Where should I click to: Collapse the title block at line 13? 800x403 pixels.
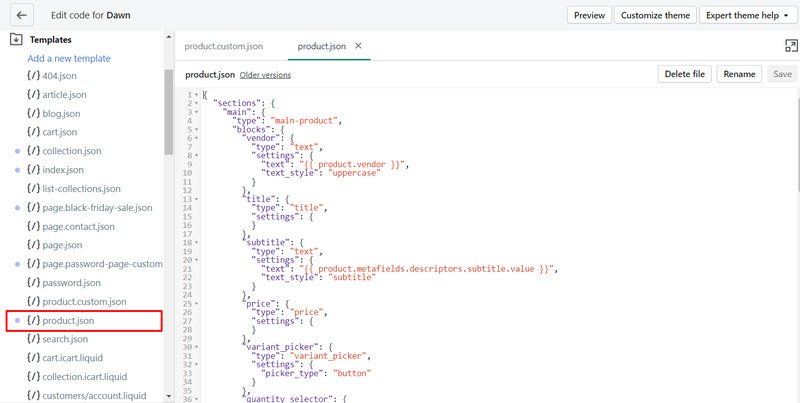197,199
